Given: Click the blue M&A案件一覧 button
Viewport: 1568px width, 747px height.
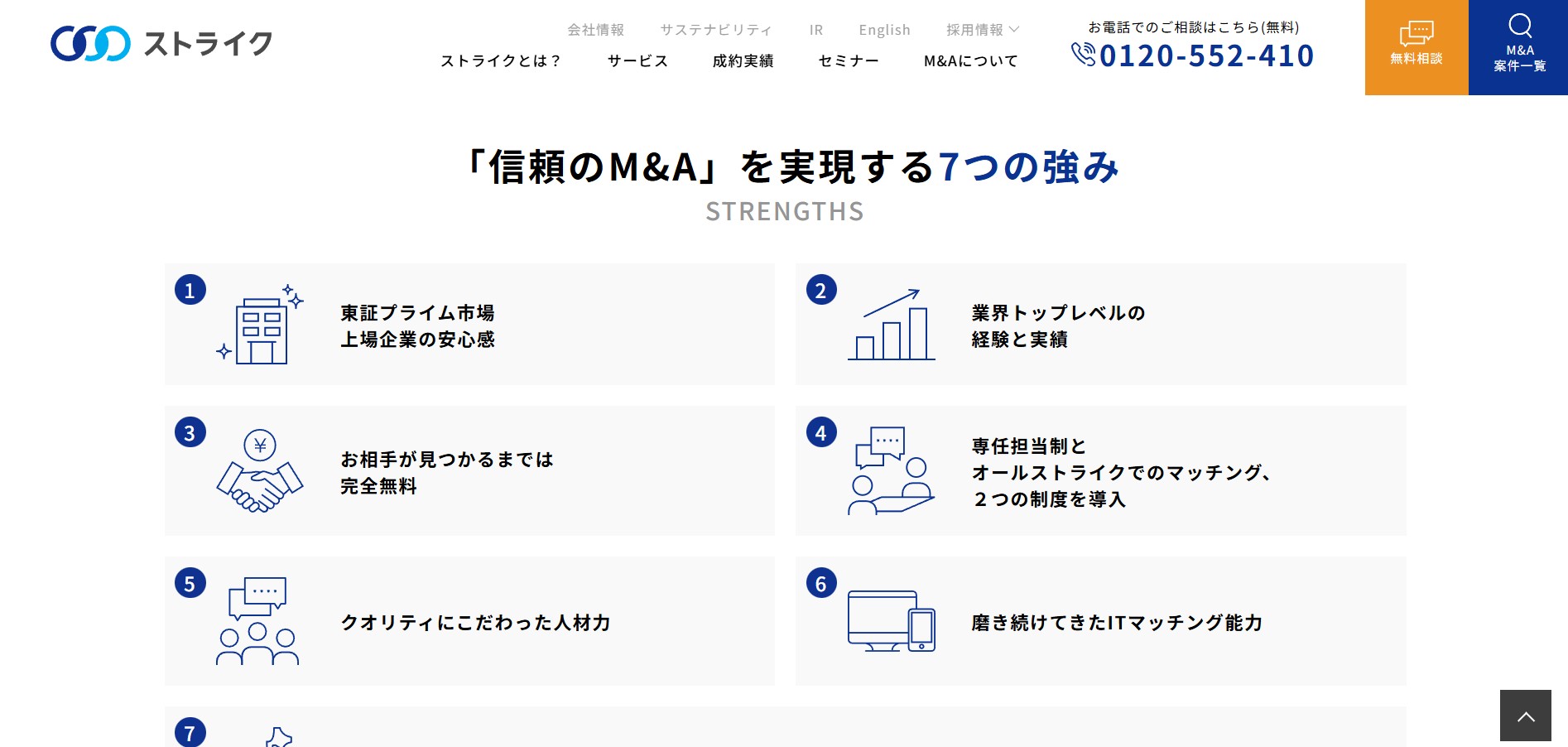Looking at the screenshot, I should pos(1518,47).
